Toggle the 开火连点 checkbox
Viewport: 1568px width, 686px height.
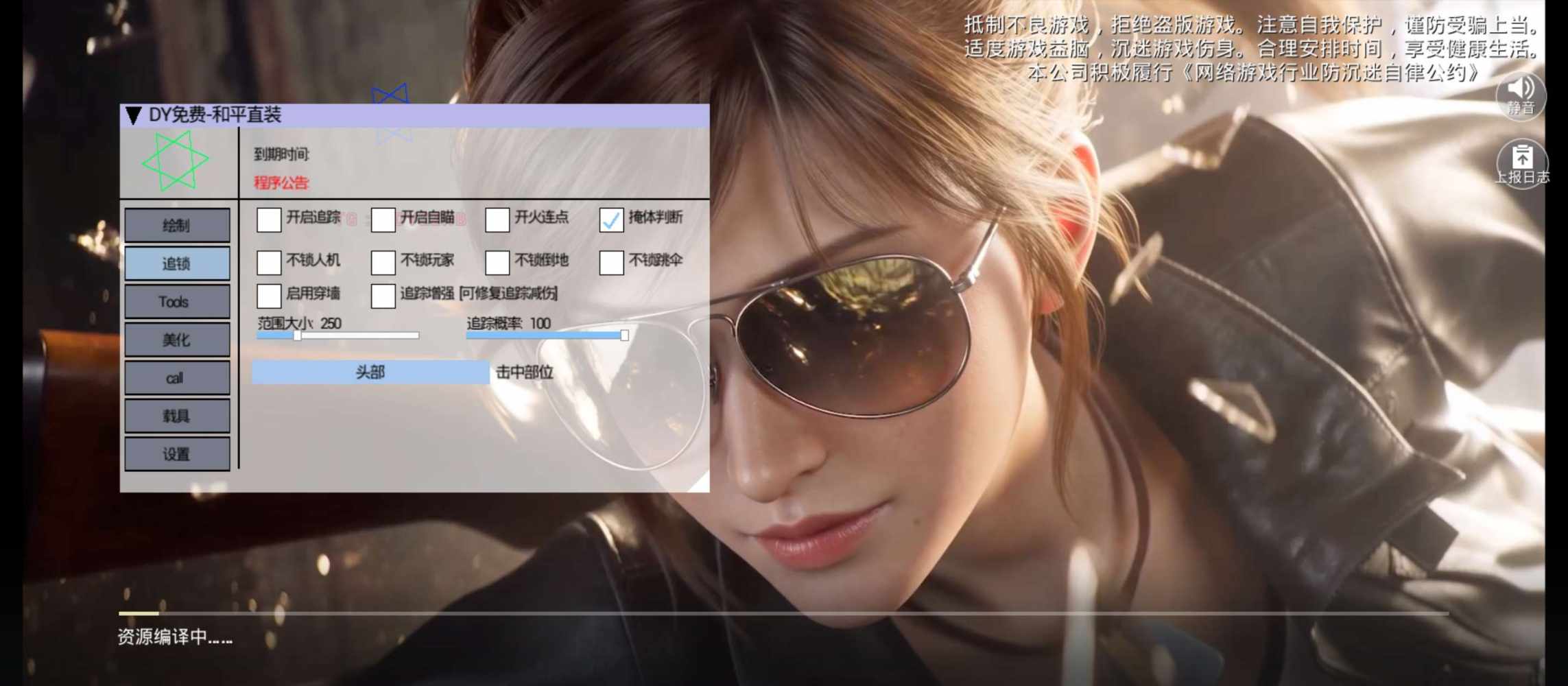[x=497, y=220]
